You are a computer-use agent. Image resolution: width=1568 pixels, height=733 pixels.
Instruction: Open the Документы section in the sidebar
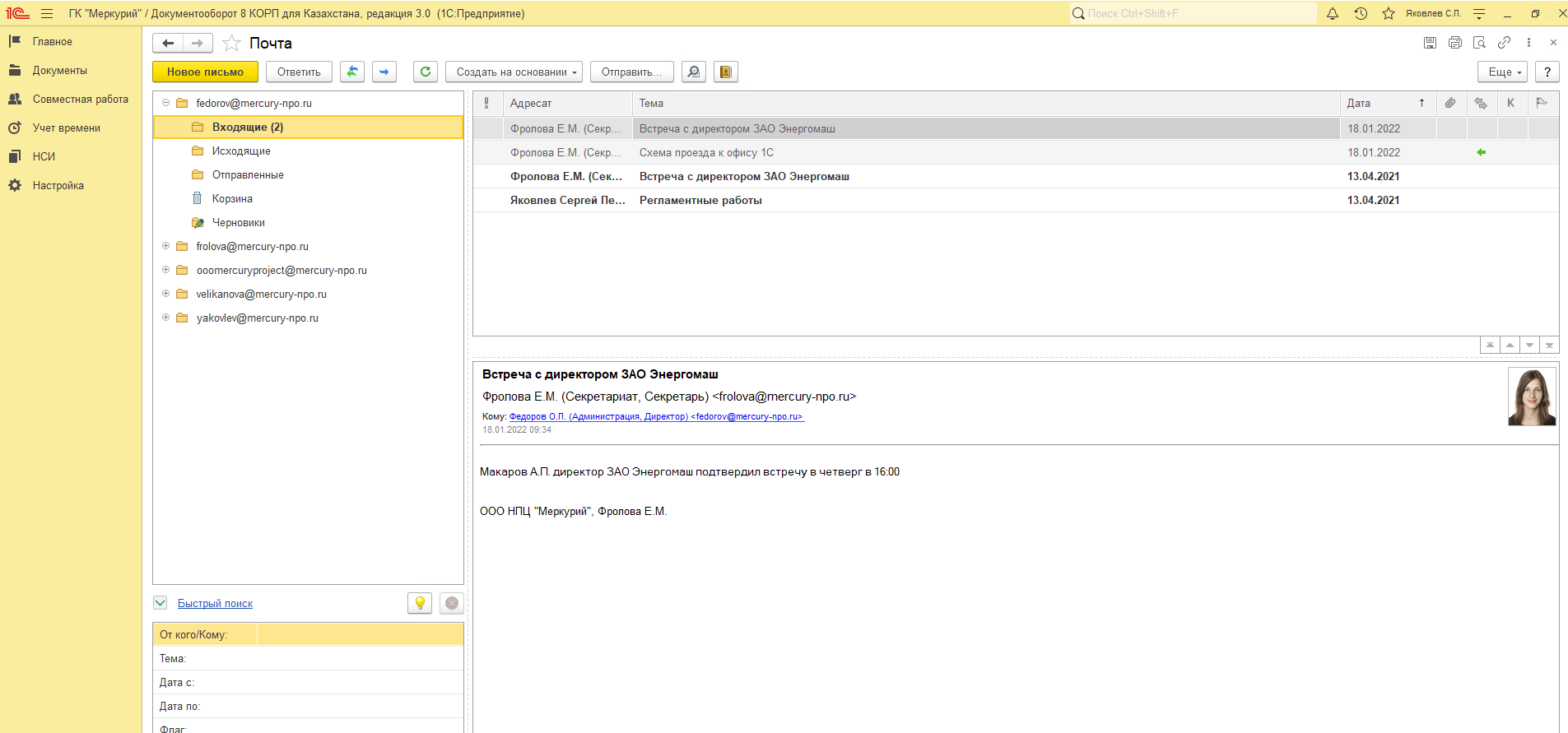point(59,71)
